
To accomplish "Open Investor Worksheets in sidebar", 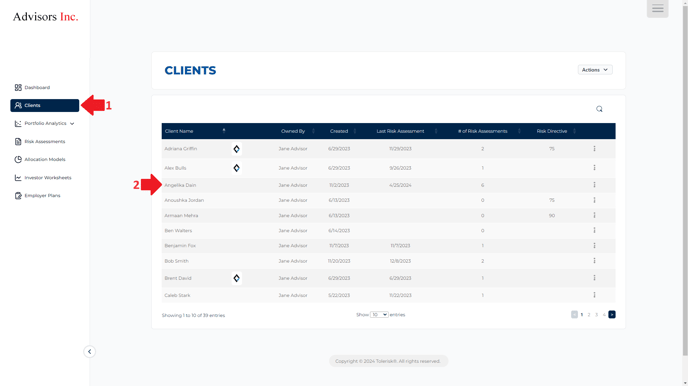I will [43, 178].
